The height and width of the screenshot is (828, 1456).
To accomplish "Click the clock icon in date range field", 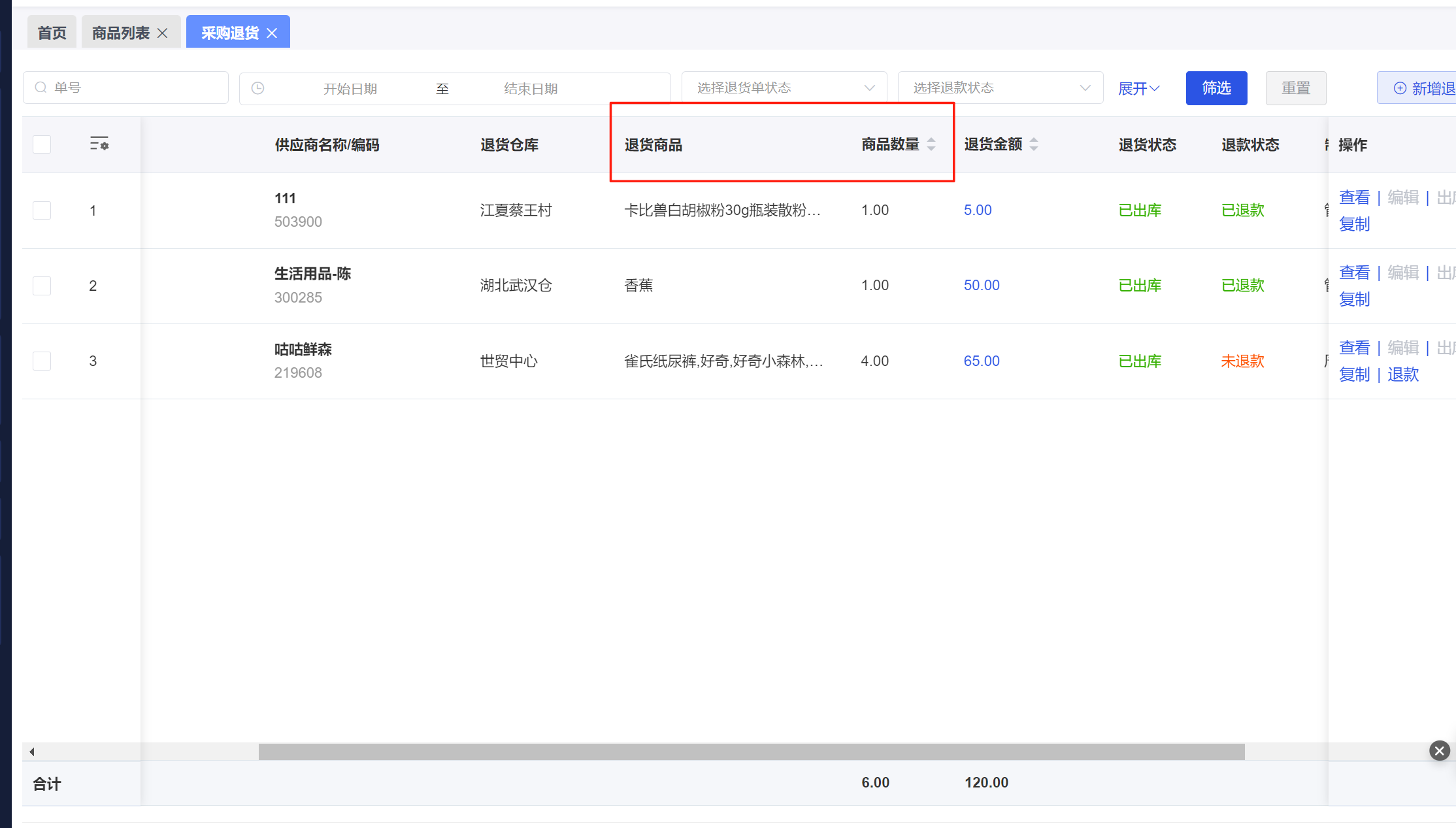I will [258, 88].
